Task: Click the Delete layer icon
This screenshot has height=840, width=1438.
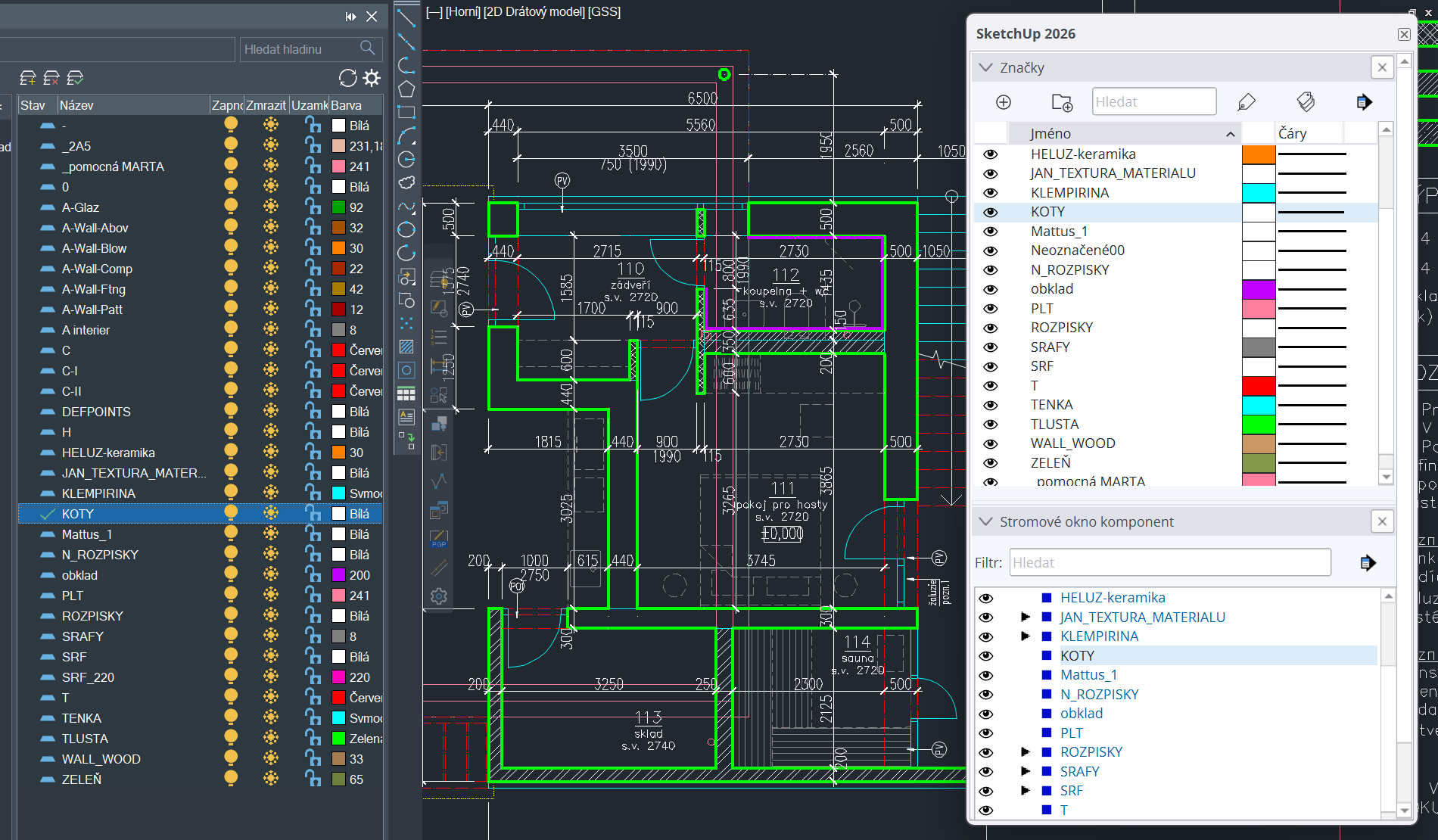Action: 51,78
